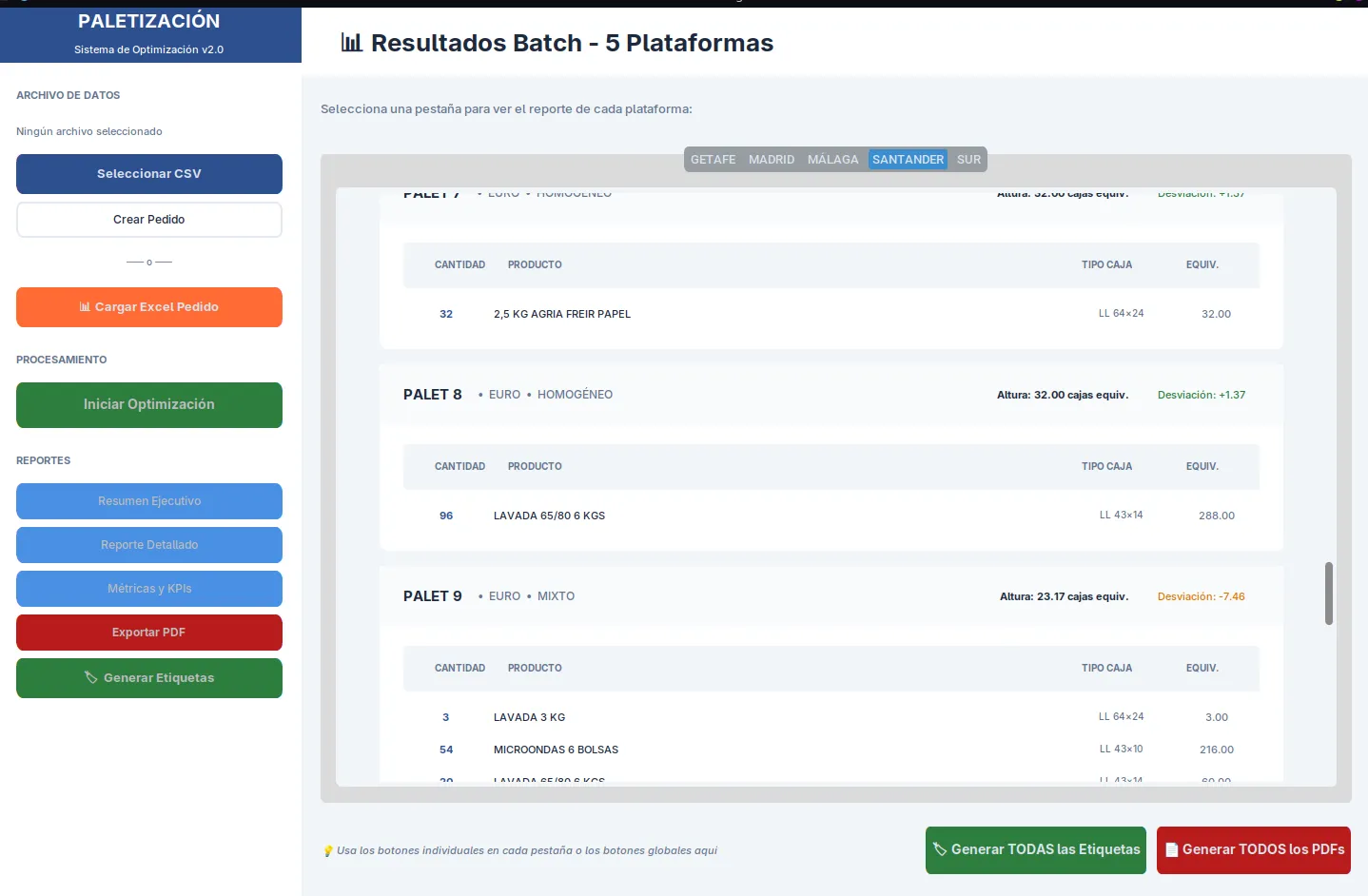View Métricas y KPIs

(x=148, y=588)
